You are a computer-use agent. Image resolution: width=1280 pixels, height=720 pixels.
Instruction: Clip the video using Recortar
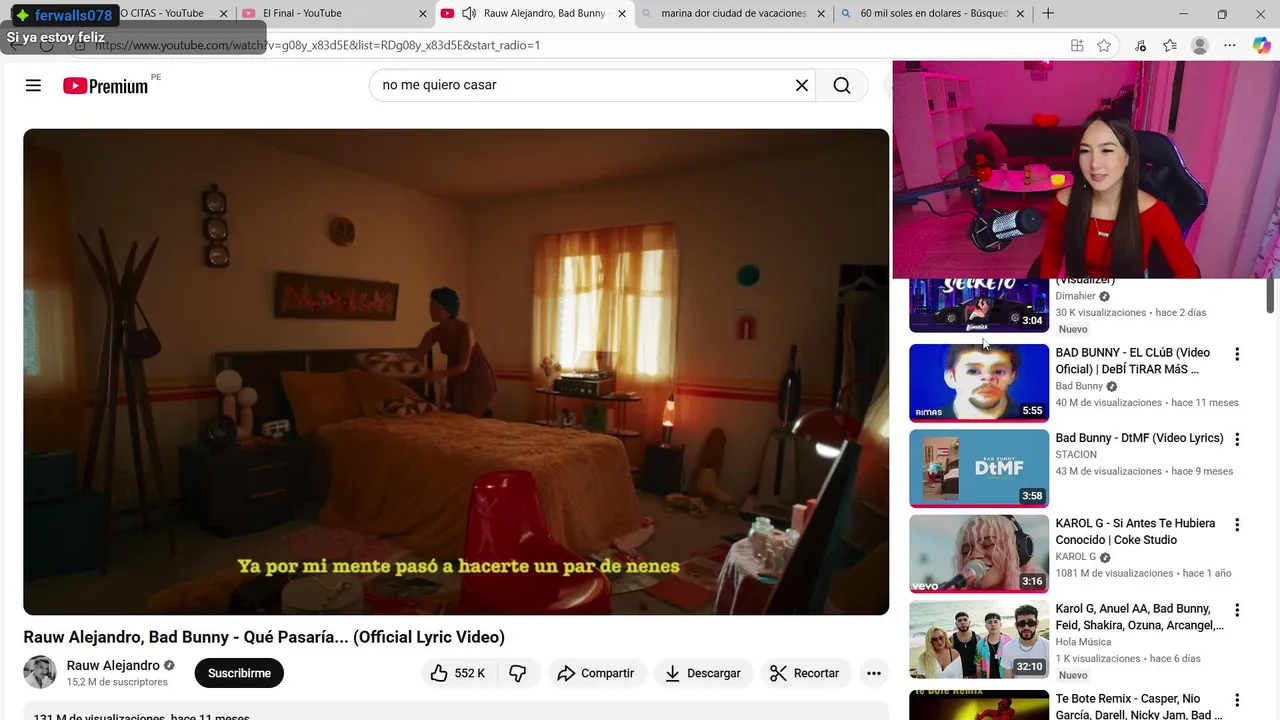805,673
